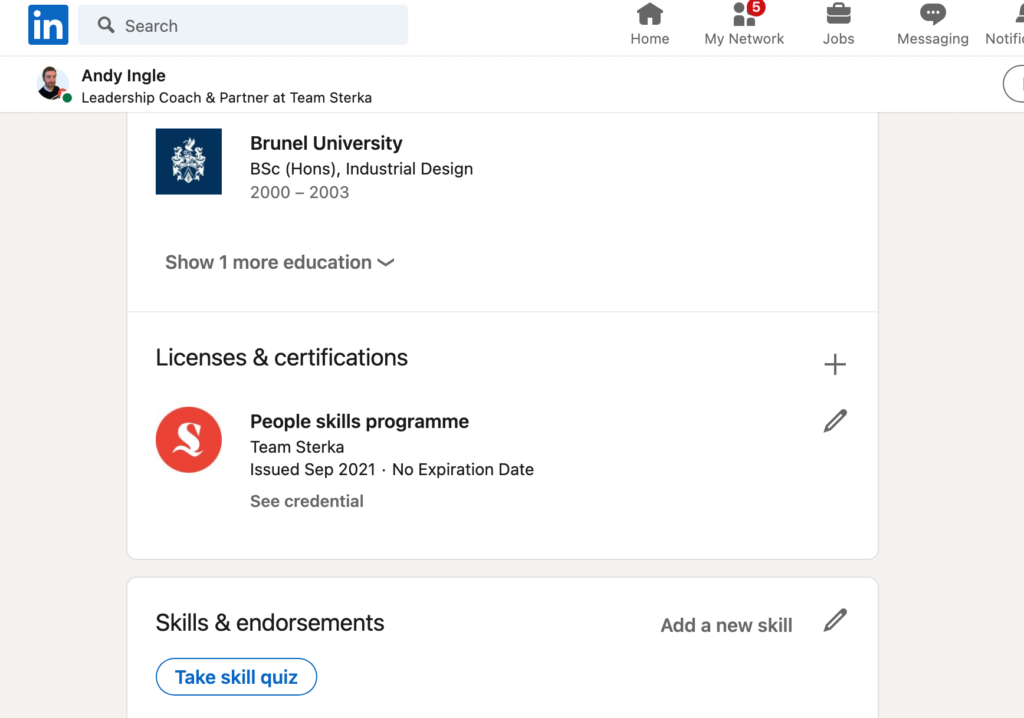Viewport: 1024px width, 718px height.
Task: Open the Add a new skill pencil editor
Action: pyautogui.click(x=836, y=621)
